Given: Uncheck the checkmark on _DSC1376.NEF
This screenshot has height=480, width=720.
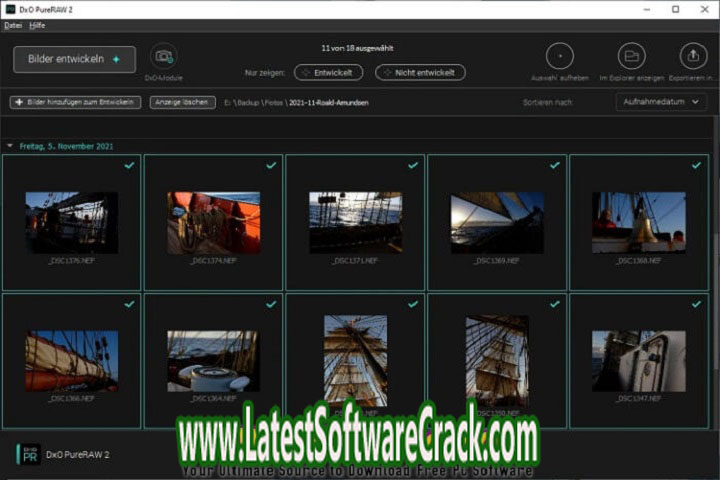Looking at the screenshot, I should click(x=129, y=165).
